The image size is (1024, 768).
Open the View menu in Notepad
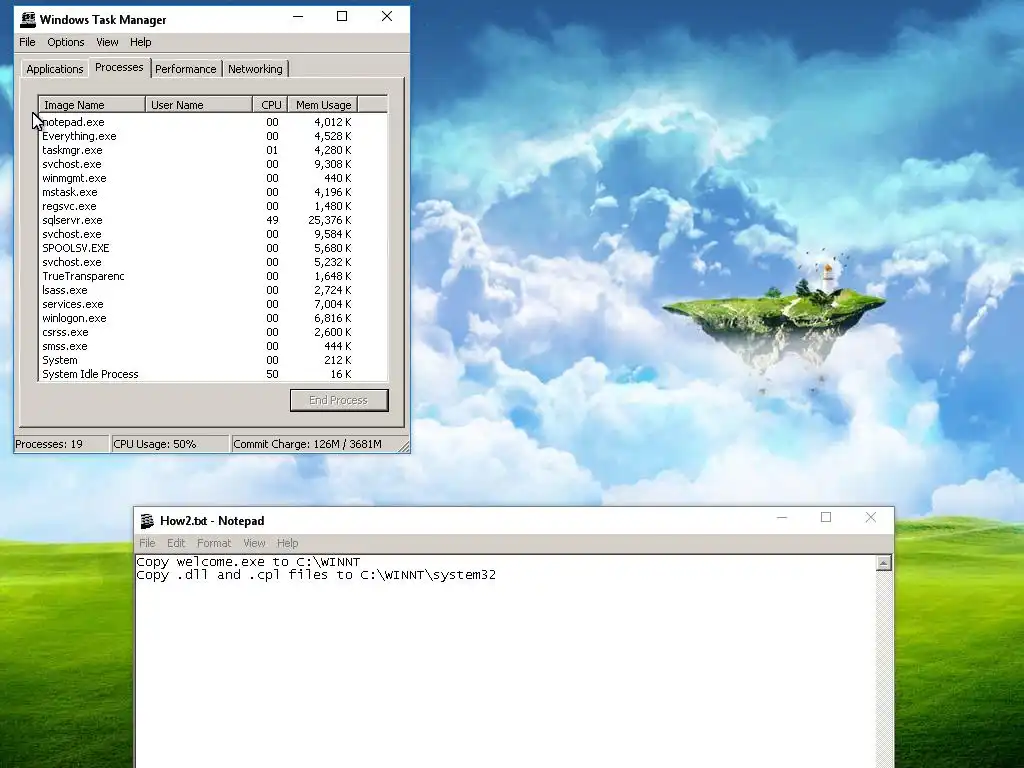point(254,543)
